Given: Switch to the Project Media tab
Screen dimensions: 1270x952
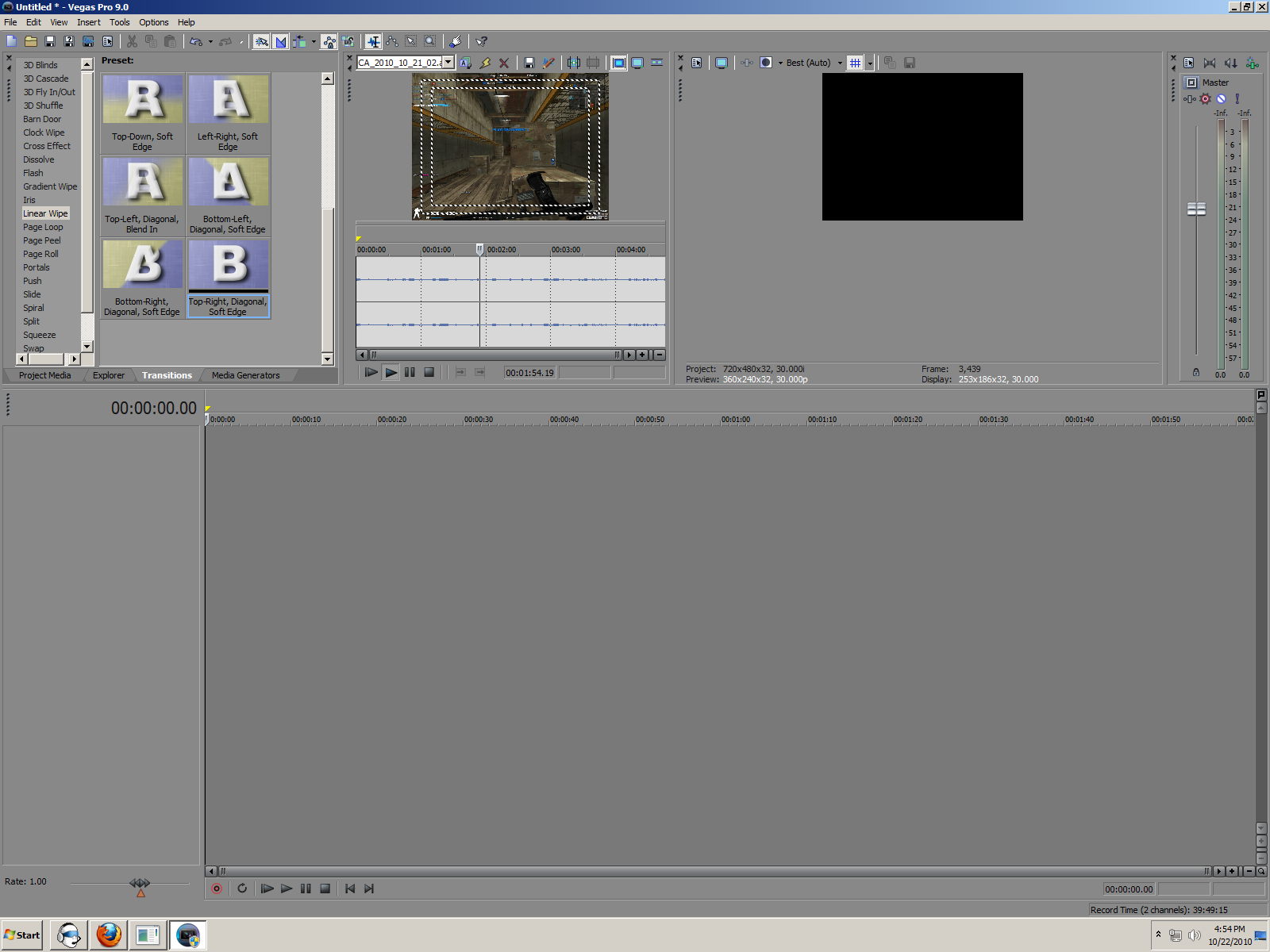Looking at the screenshot, I should 44,375.
